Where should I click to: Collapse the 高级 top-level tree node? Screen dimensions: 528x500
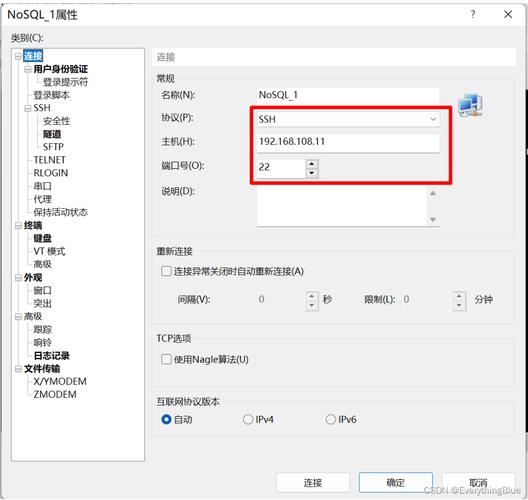(18, 316)
